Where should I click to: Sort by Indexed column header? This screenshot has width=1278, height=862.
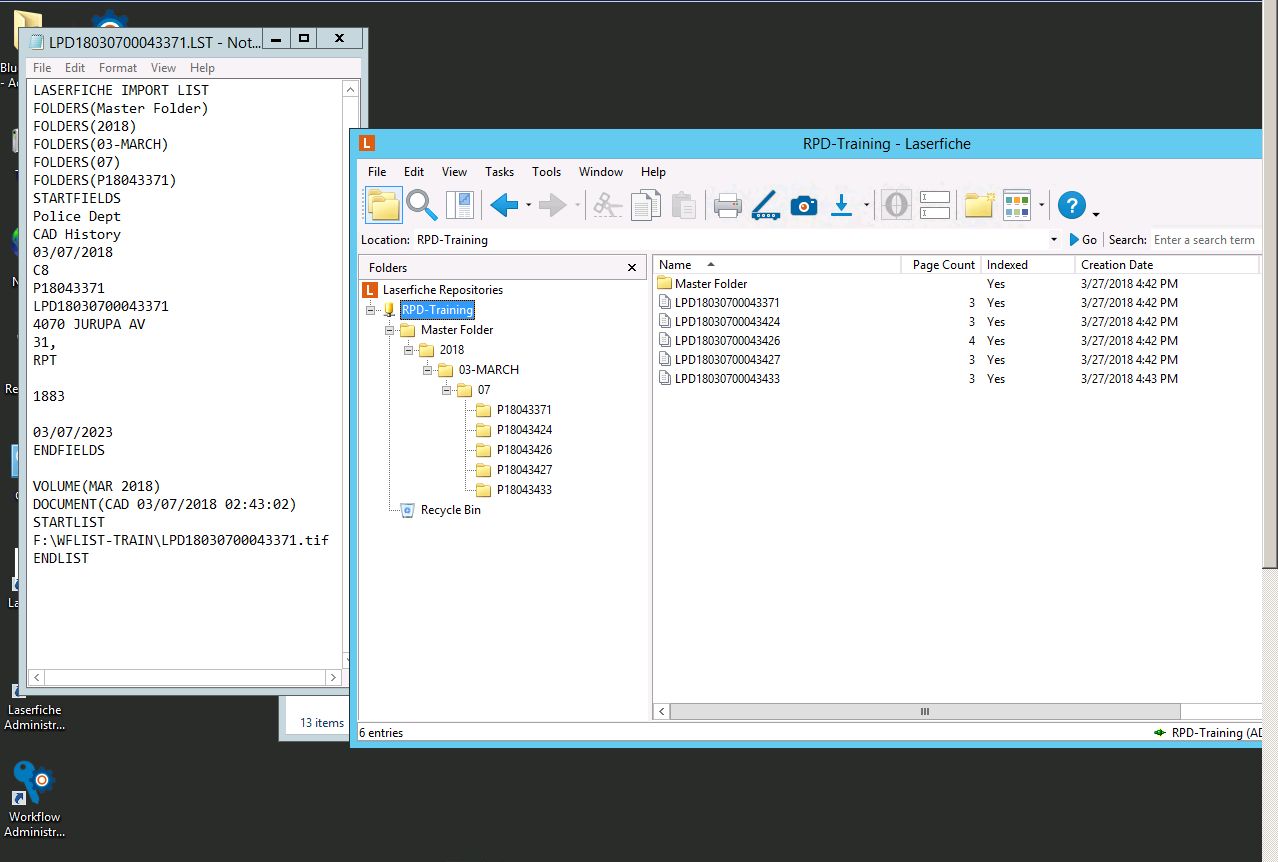1028,265
